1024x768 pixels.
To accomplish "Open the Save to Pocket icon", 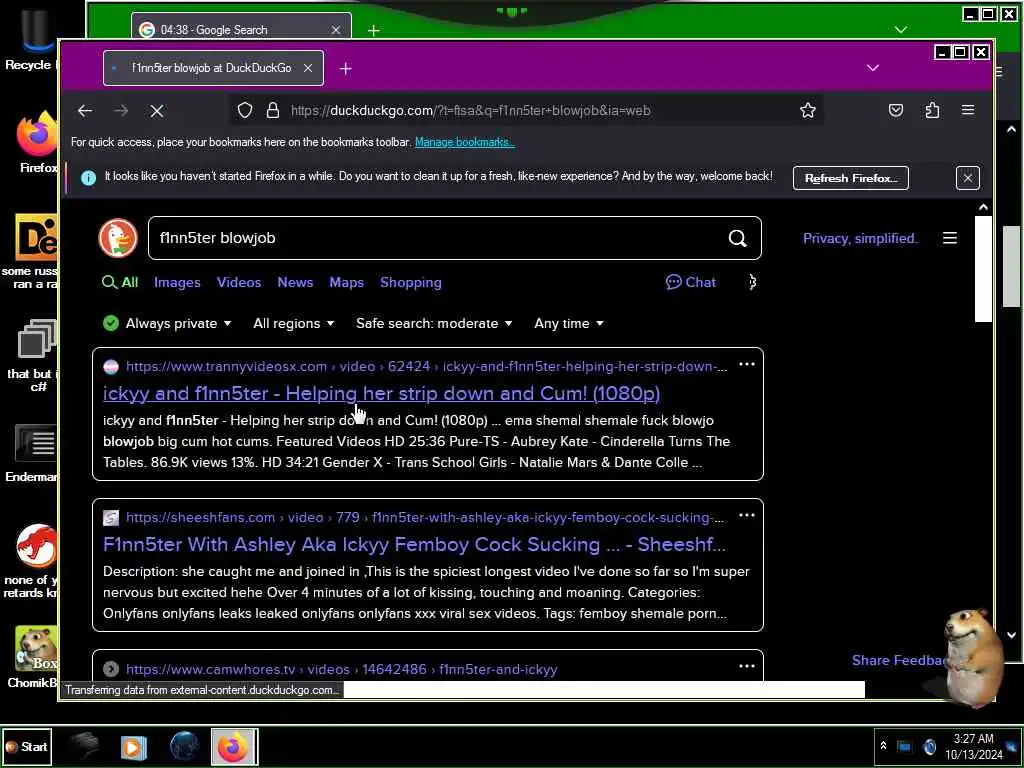I will (x=896, y=110).
